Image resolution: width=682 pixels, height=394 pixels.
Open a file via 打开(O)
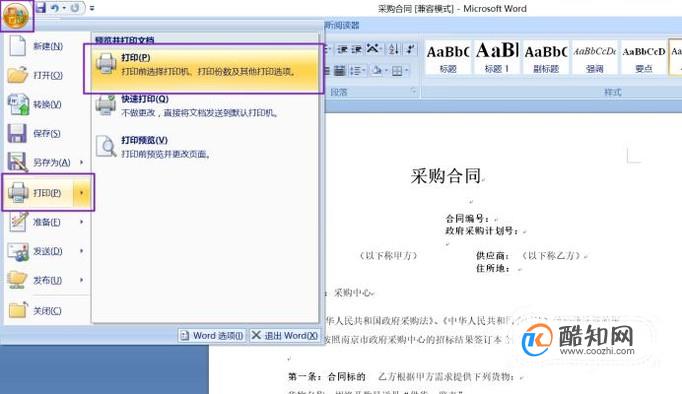click(x=35, y=75)
